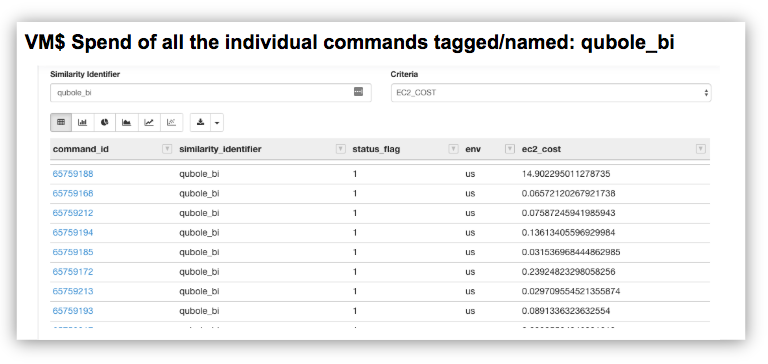Select cost value 0.029709554521355874
Viewport: 768px width, 364px height.
(x=571, y=291)
